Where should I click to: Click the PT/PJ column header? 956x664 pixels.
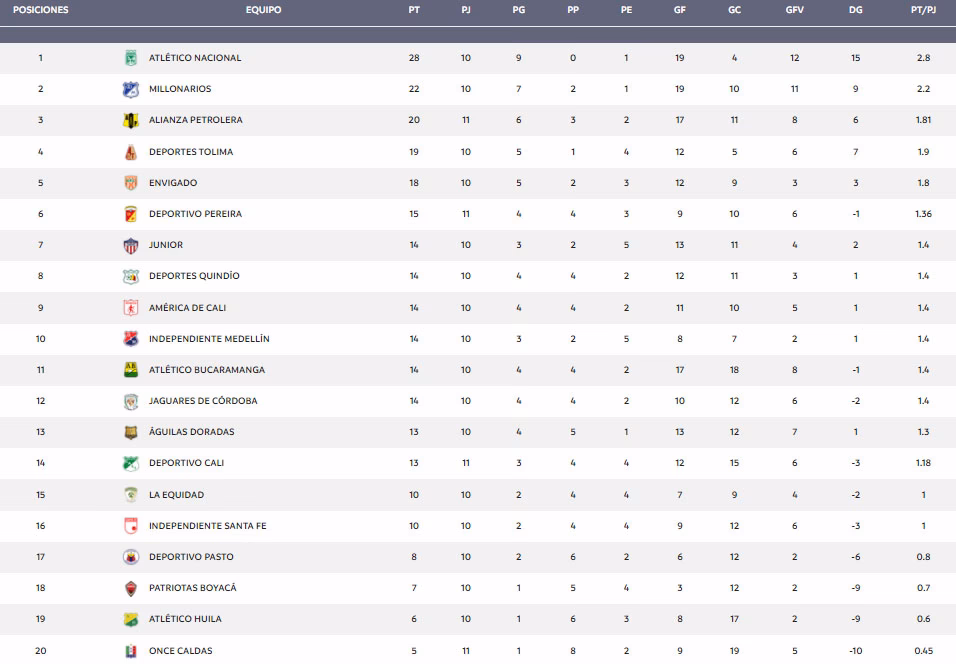(923, 10)
